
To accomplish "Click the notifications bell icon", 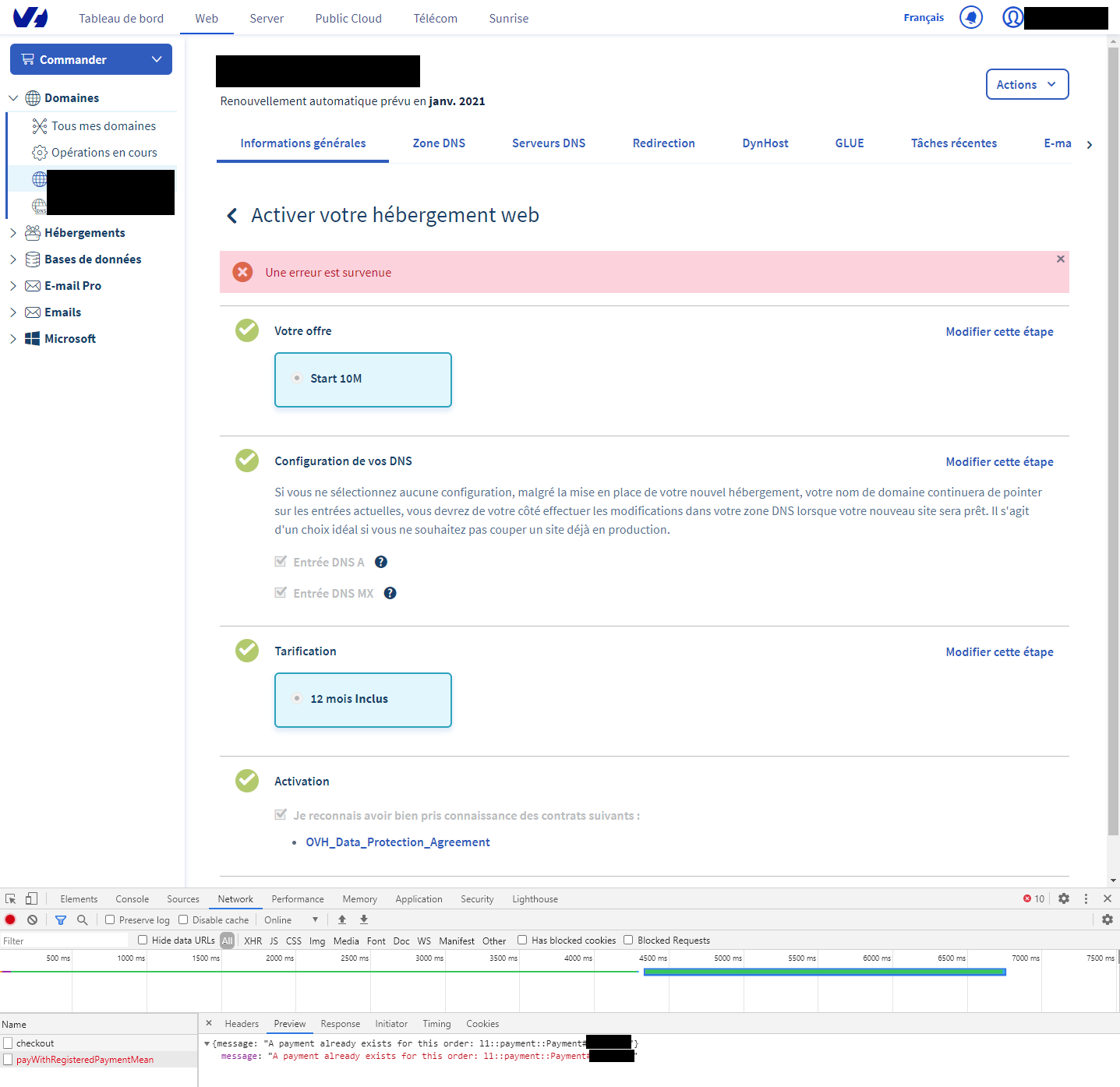I will click(970, 17).
